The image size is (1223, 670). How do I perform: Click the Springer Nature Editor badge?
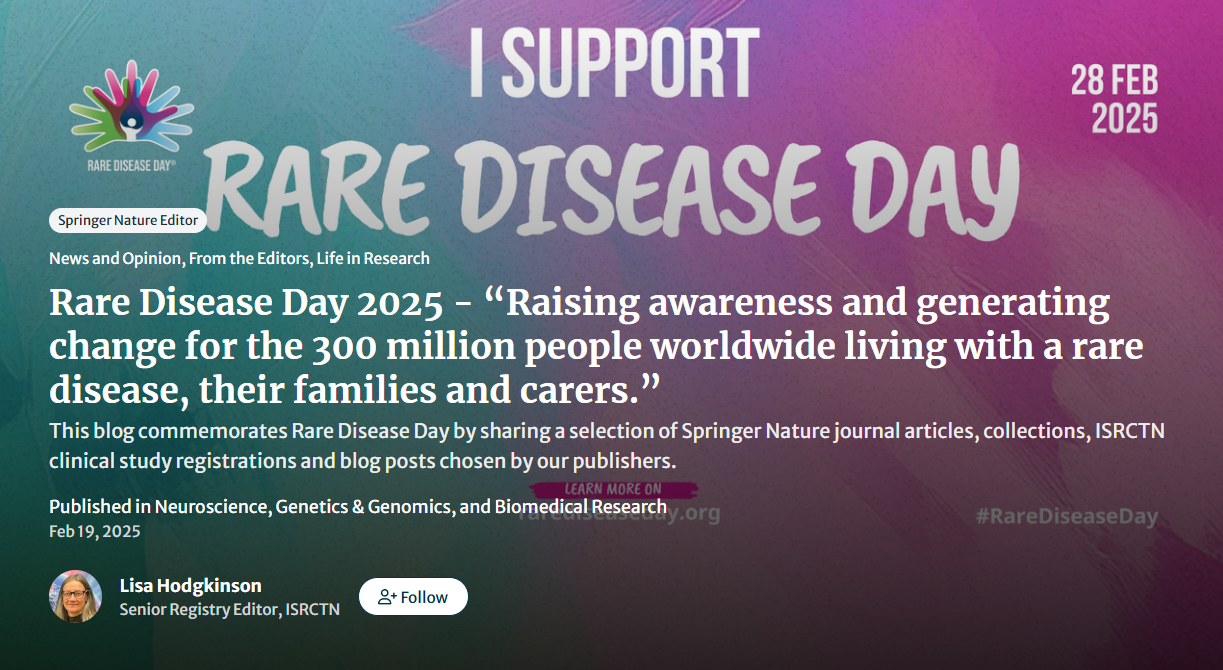click(128, 221)
